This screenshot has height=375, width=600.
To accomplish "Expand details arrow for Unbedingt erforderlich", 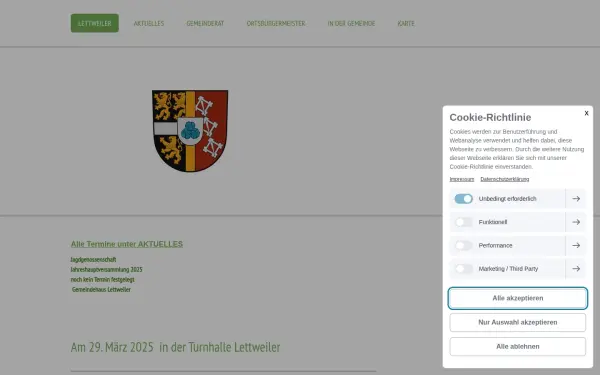I will tap(576, 199).
